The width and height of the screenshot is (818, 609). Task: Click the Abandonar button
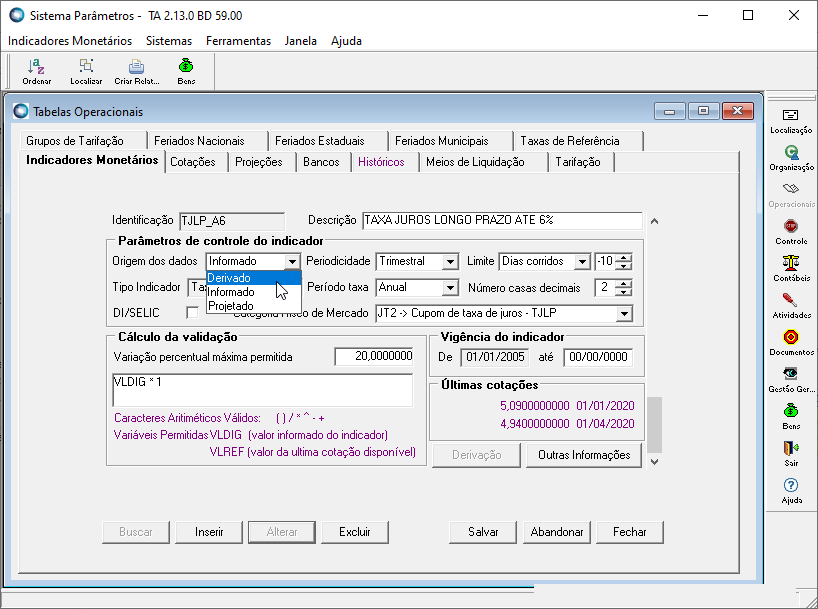point(557,532)
